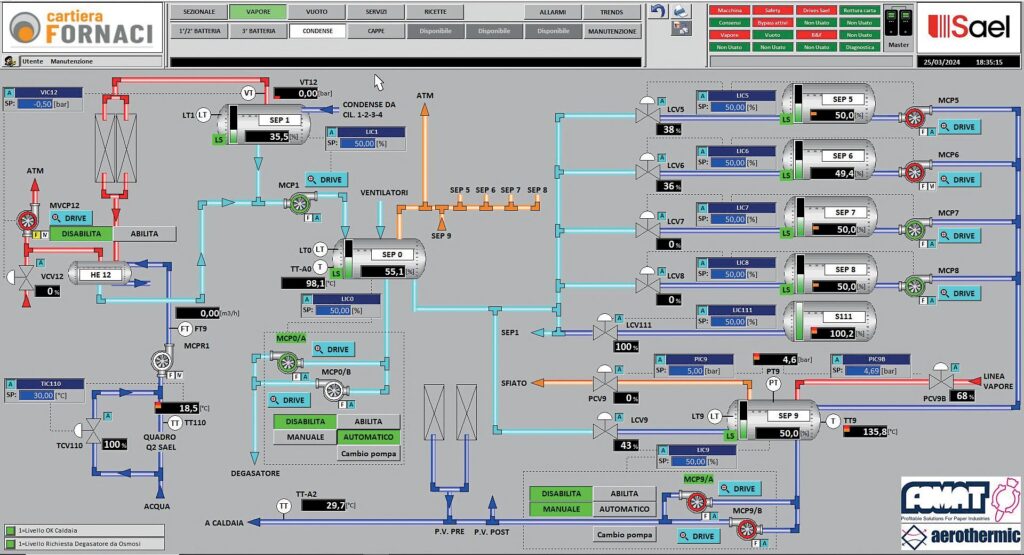
Task: Click the printer icon in top toolbar
Action: pyautogui.click(x=681, y=10)
